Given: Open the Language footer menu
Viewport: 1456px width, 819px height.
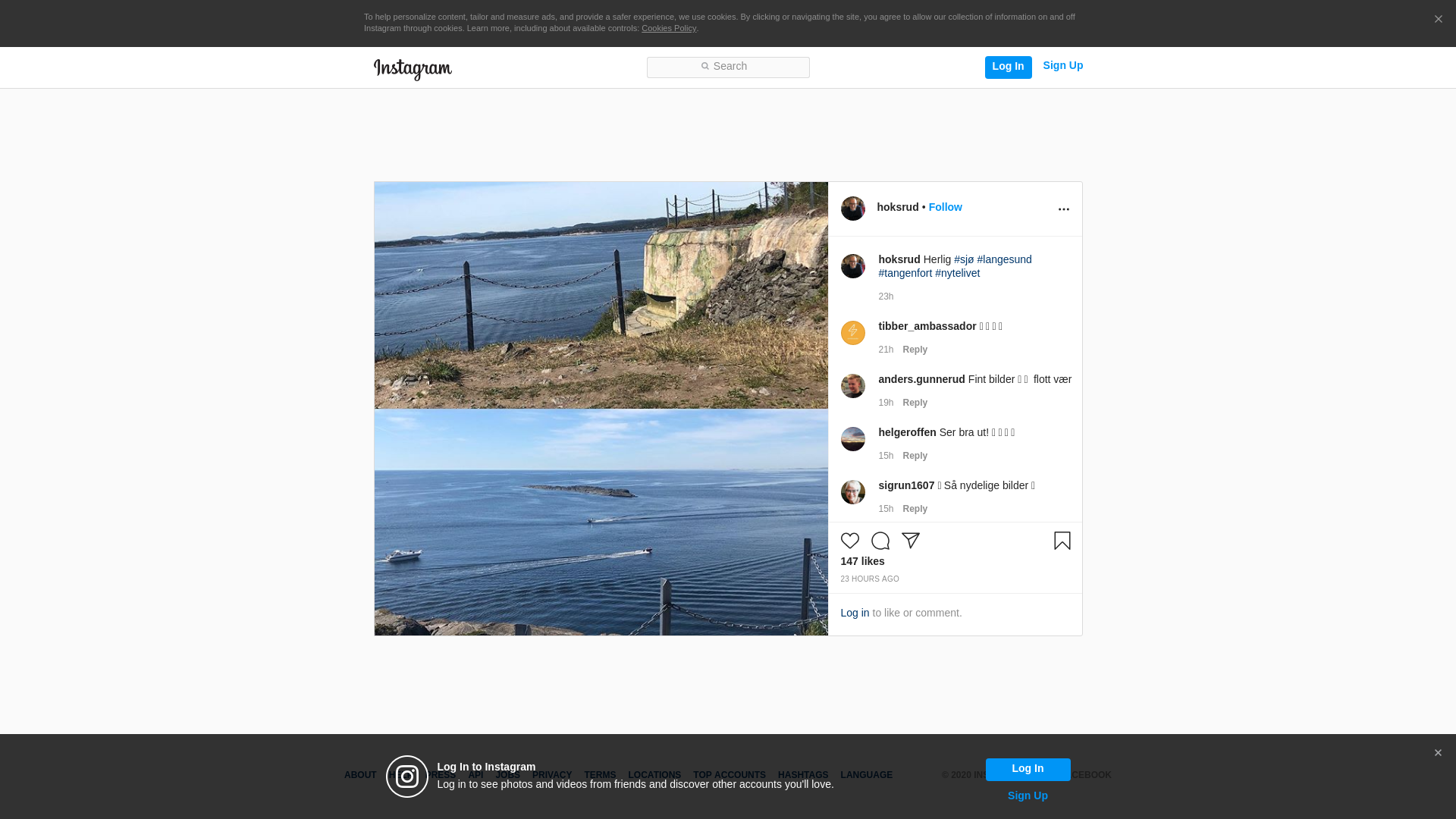Looking at the screenshot, I should click(866, 775).
